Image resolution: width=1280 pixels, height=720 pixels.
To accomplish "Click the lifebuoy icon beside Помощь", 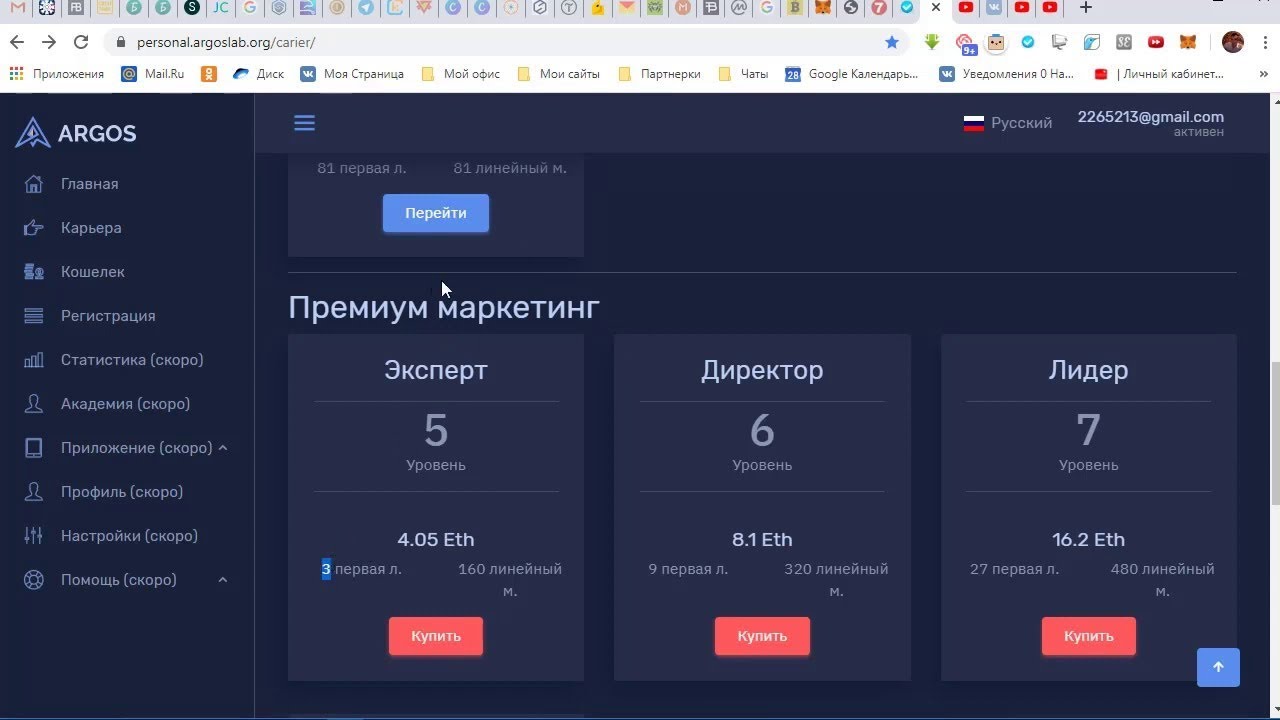I will pos(33,580).
